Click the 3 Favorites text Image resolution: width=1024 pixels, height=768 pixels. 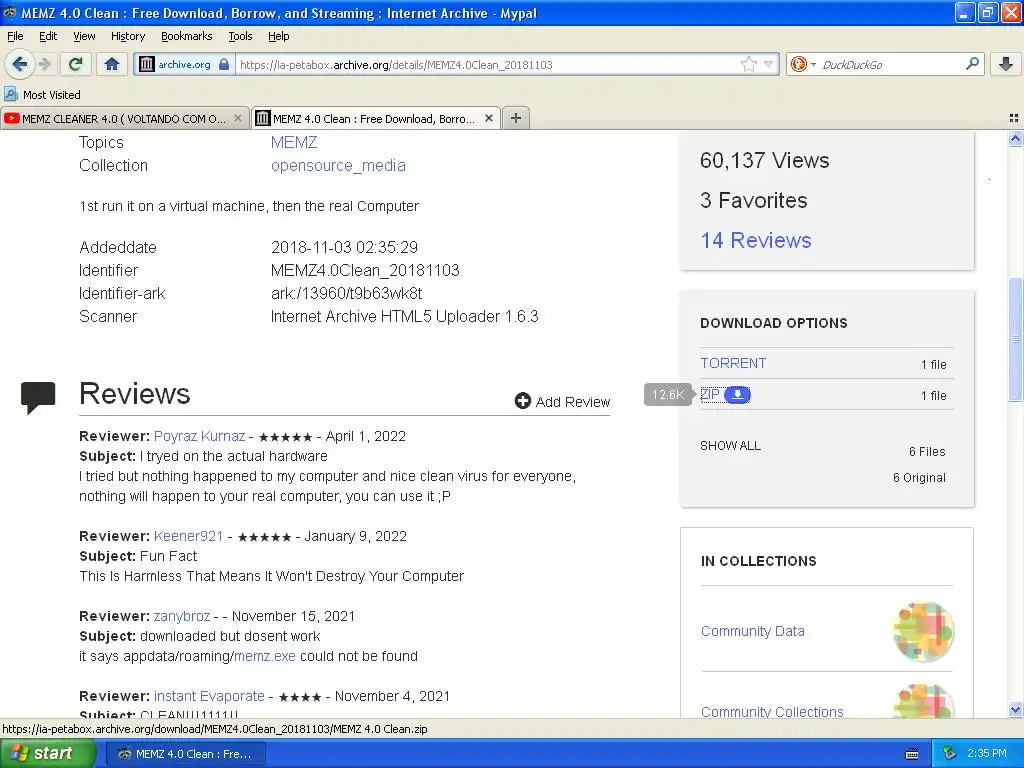754,200
